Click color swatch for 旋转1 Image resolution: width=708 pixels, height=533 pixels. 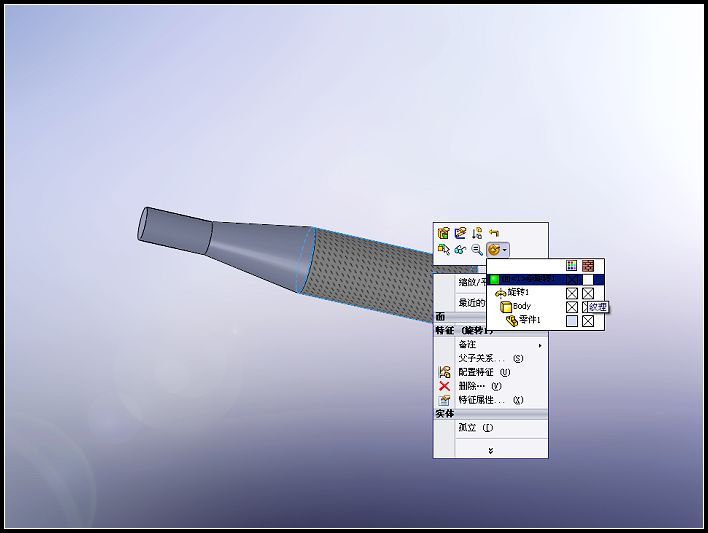pyautogui.click(x=572, y=293)
